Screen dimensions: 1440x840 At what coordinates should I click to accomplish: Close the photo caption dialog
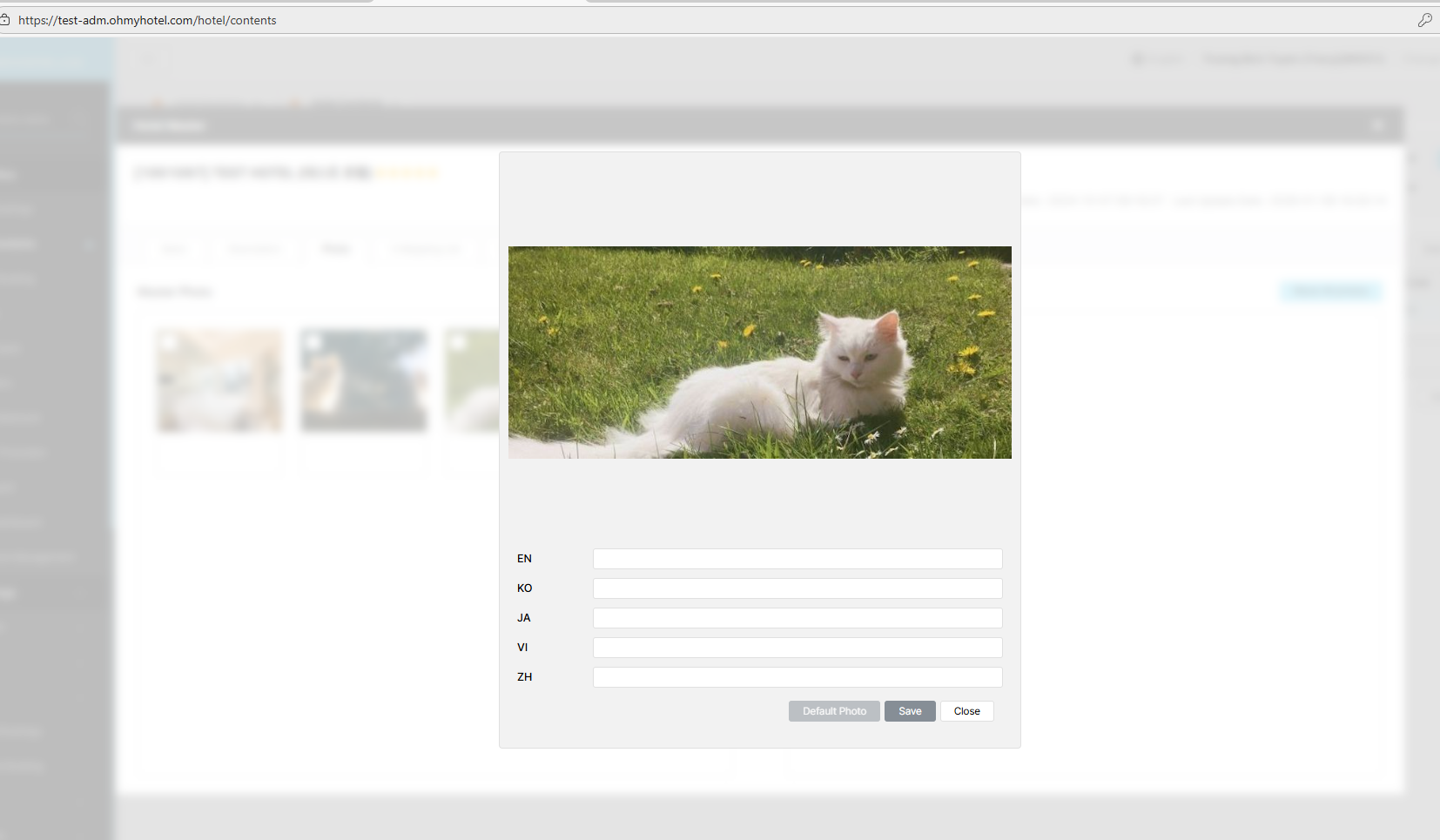(x=967, y=711)
